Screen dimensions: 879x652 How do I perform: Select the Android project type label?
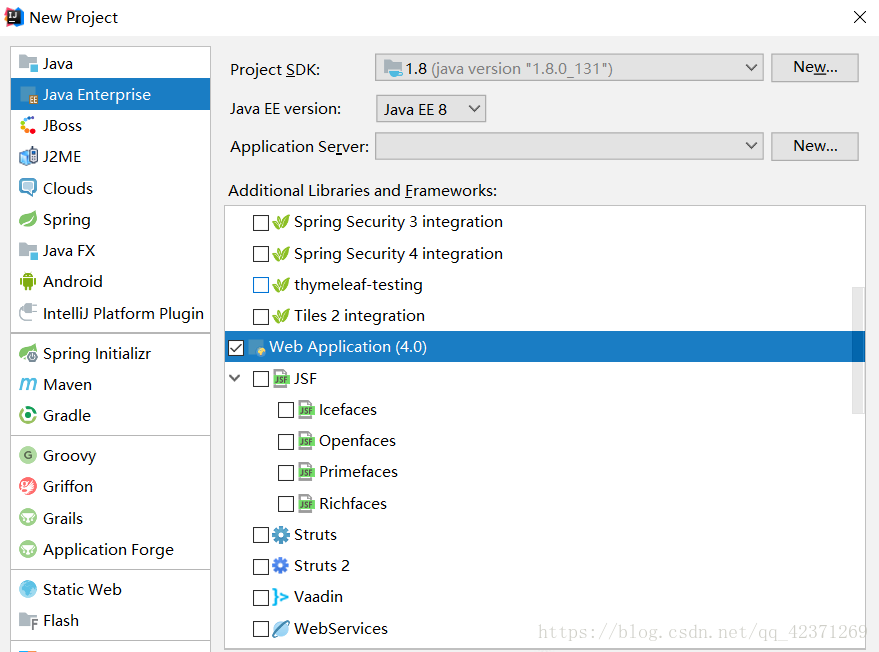click(x=73, y=281)
